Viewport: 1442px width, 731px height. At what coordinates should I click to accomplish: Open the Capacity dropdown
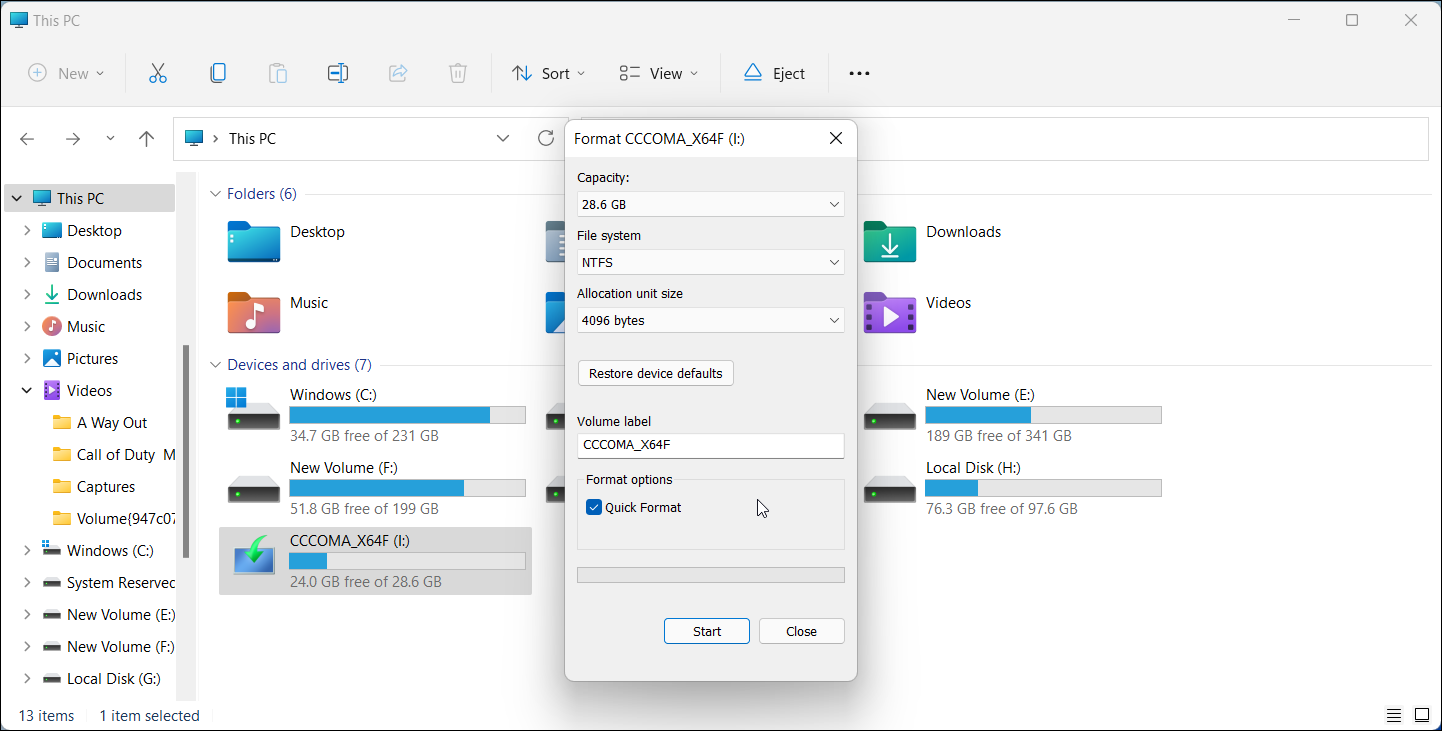pos(710,204)
